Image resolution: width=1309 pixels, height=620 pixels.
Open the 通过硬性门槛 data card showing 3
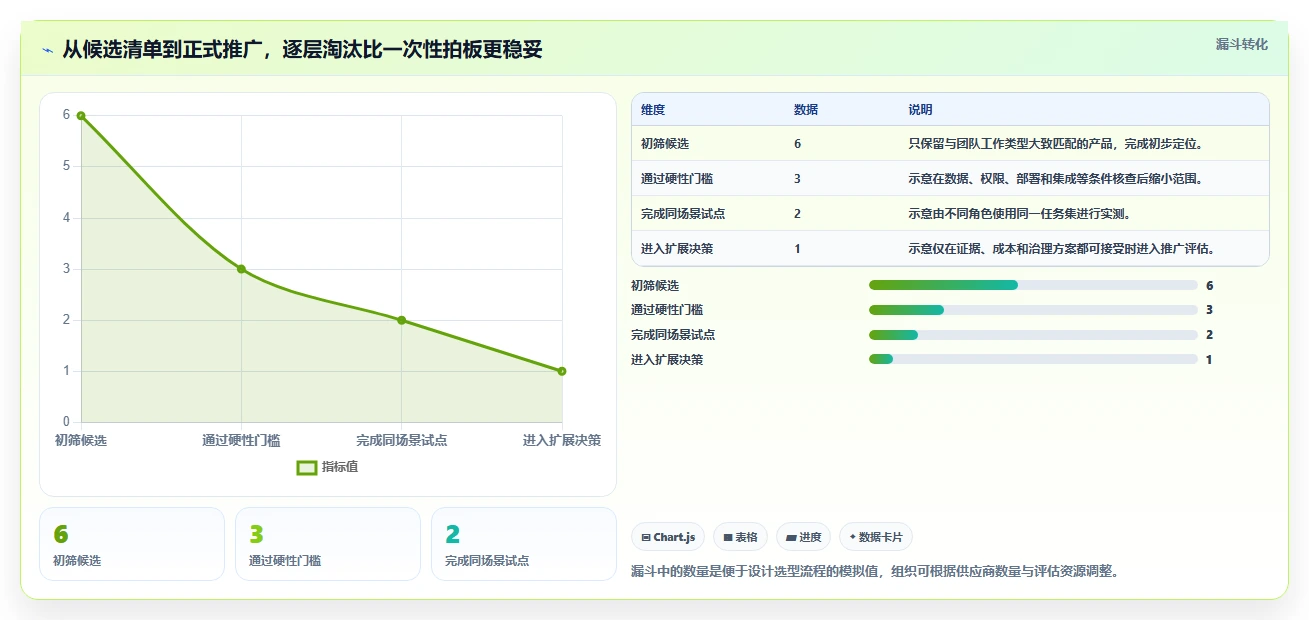click(x=328, y=544)
